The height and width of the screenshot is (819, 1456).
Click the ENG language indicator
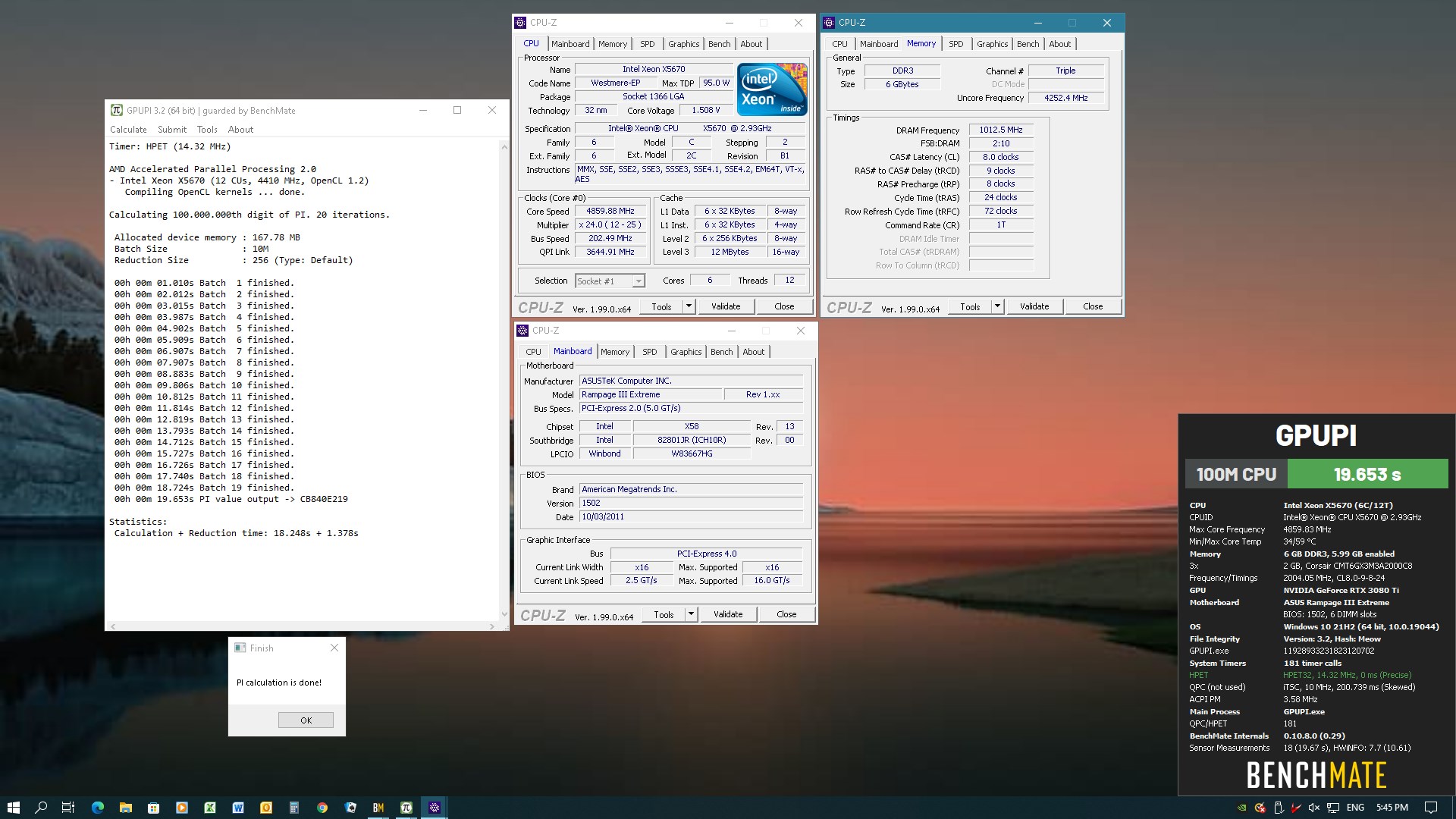click(1356, 808)
